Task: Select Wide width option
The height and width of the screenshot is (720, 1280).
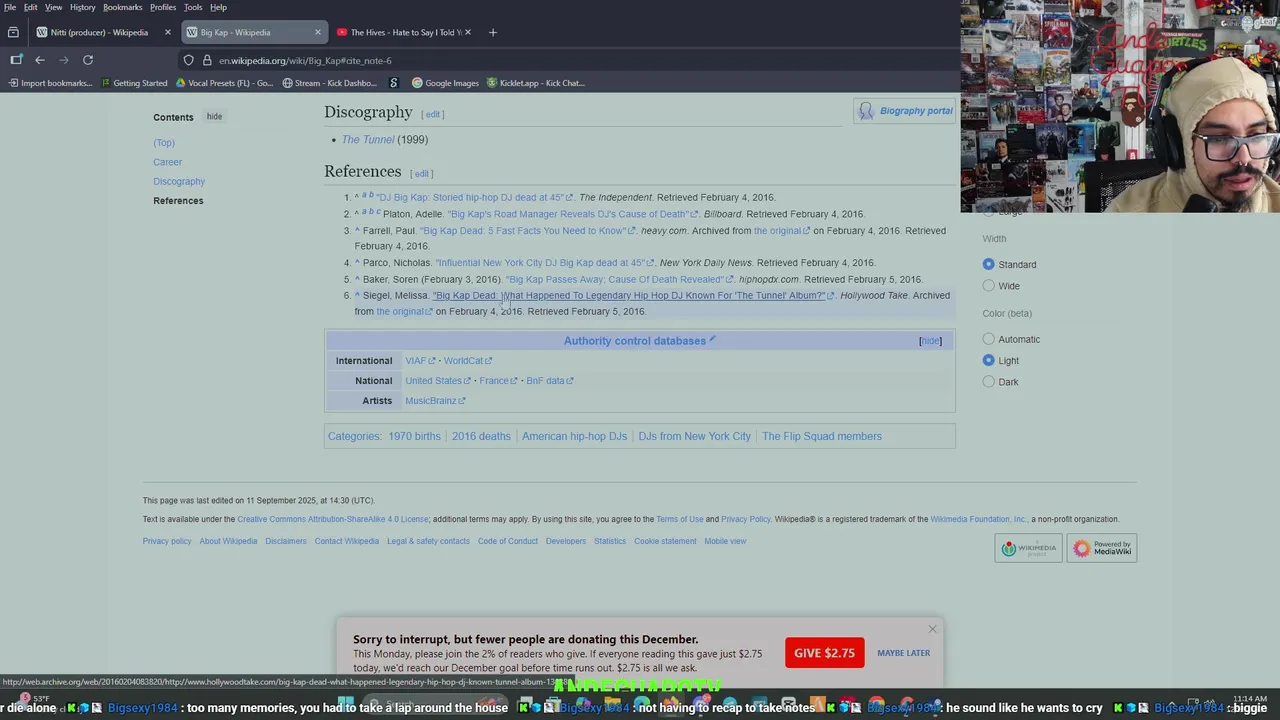Action: [x=988, y=286]
